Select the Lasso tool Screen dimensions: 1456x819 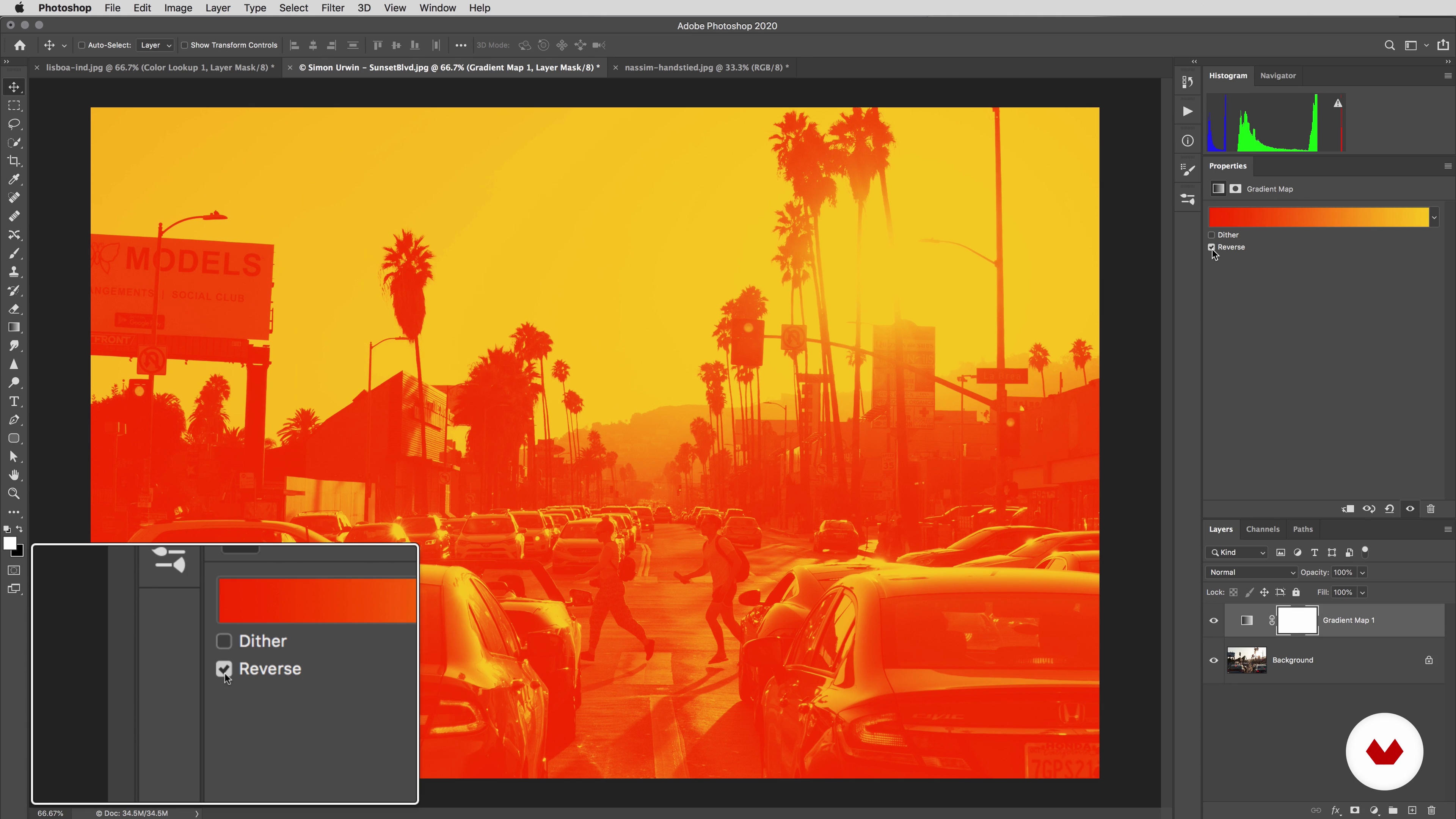[14, 124]
